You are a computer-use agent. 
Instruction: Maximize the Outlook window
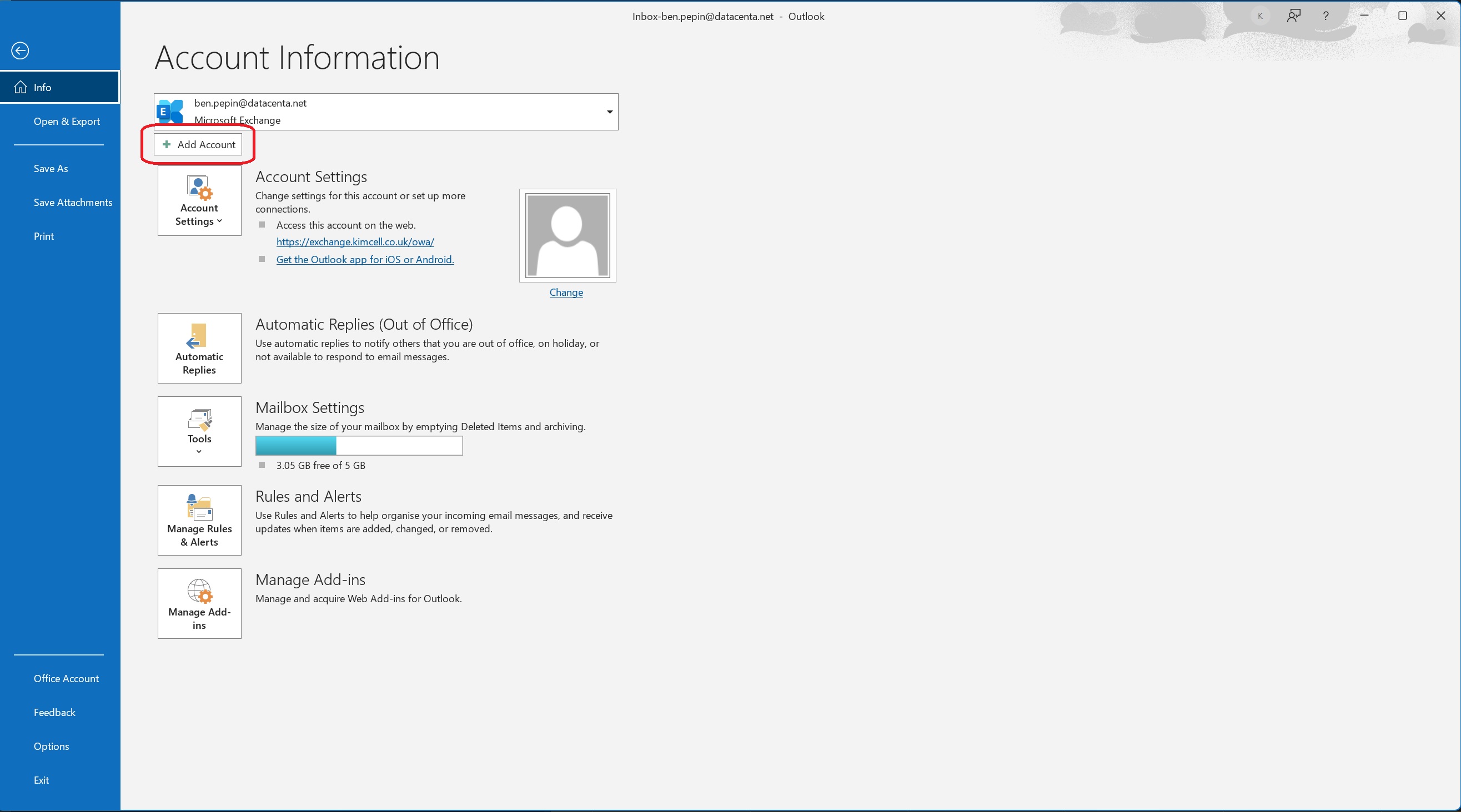[x=1403, y=16]
